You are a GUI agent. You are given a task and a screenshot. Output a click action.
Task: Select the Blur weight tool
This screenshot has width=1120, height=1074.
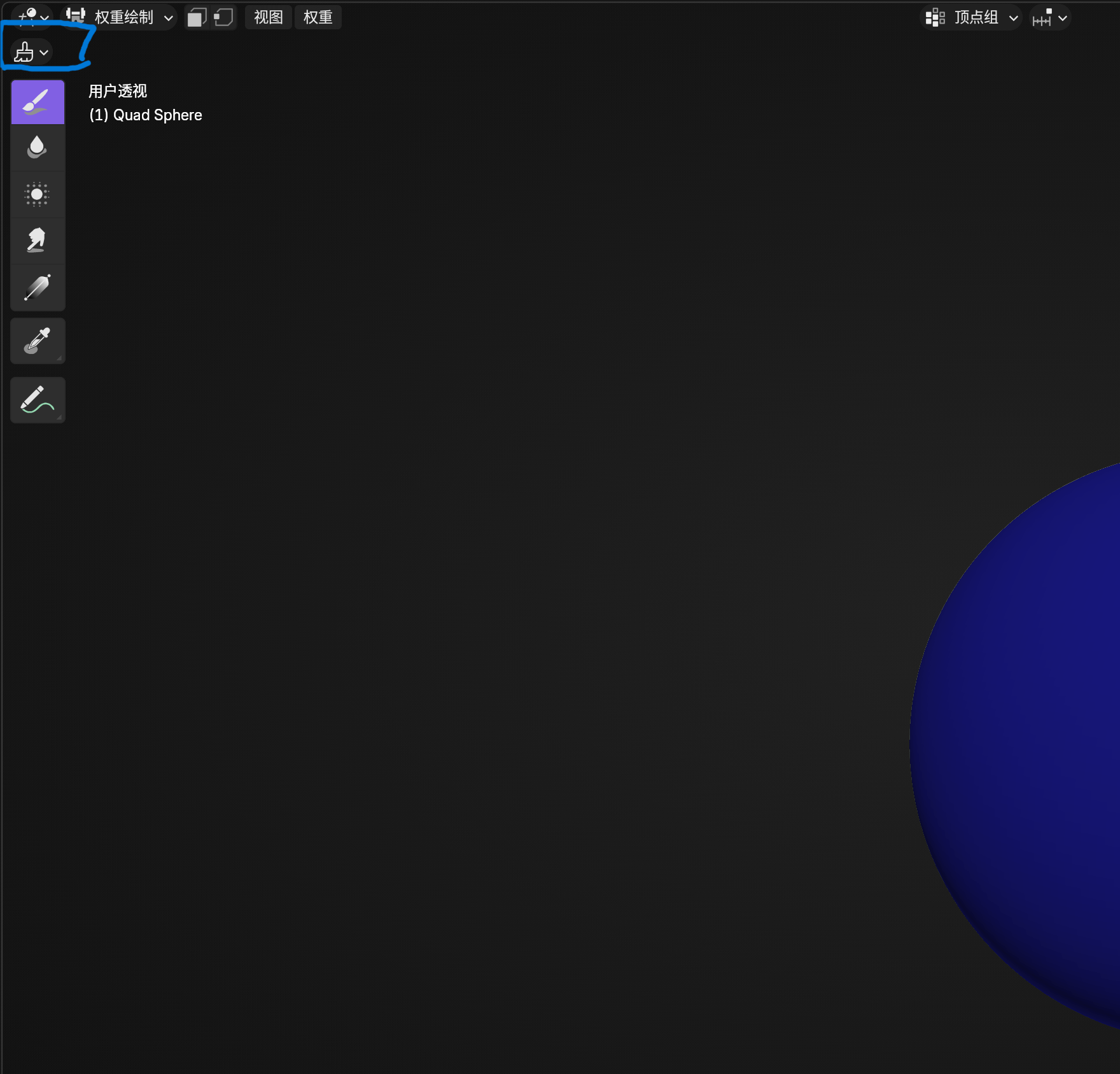point(38,148)
